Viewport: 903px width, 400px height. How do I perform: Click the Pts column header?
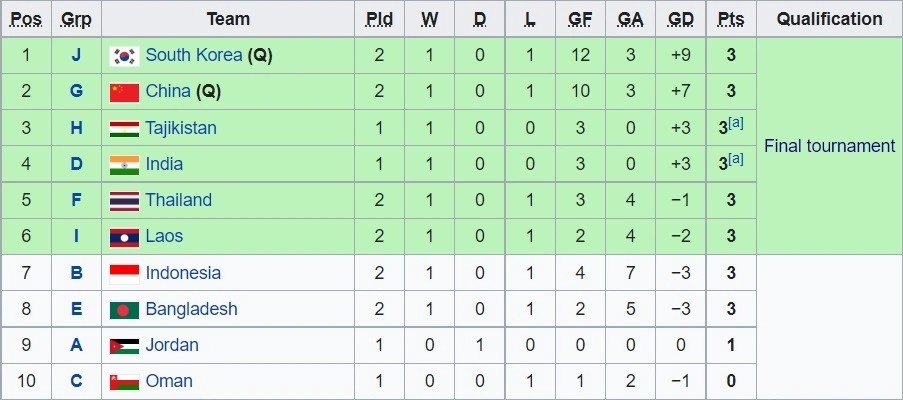coord(731,19)
